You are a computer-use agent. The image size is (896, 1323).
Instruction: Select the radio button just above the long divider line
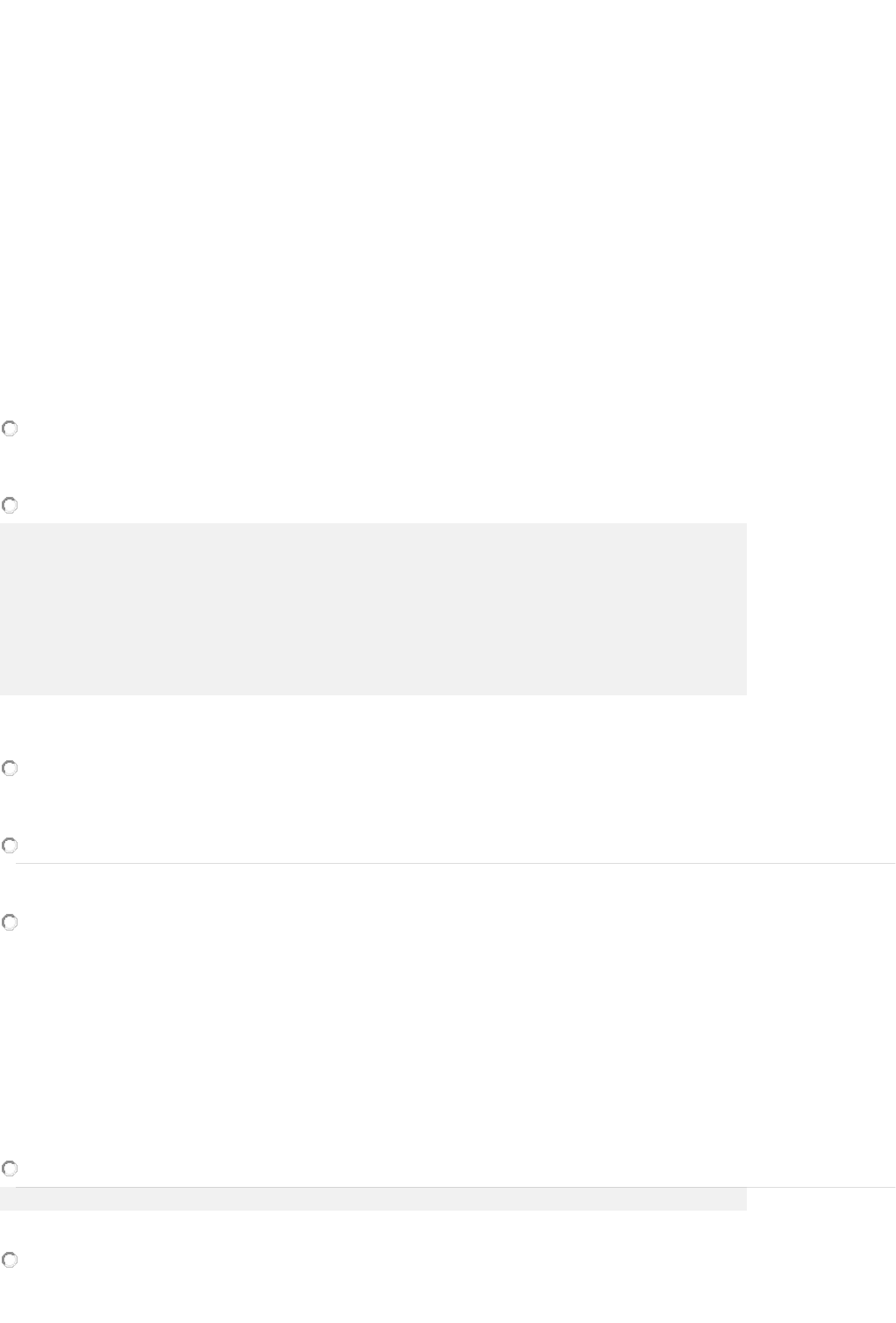click(x=10, y=845)
